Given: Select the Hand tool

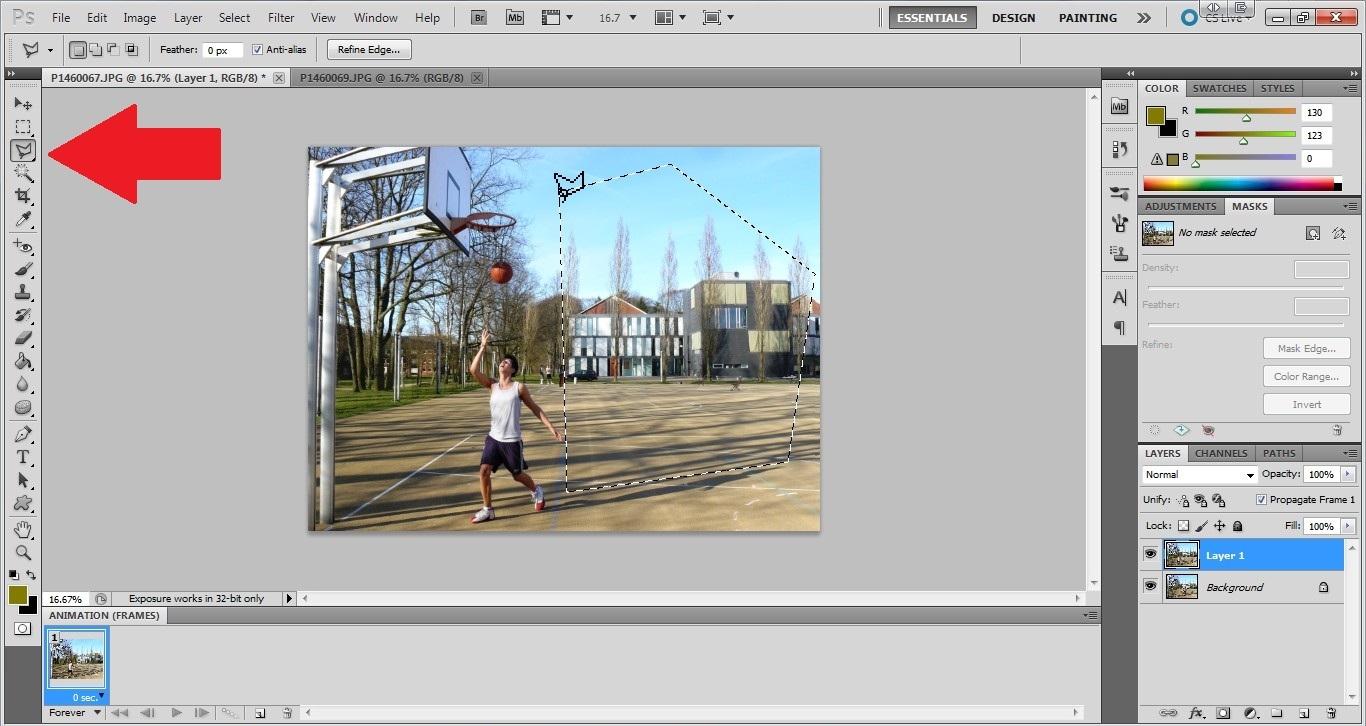Looking at the screenshot, I should click(23, 529).
